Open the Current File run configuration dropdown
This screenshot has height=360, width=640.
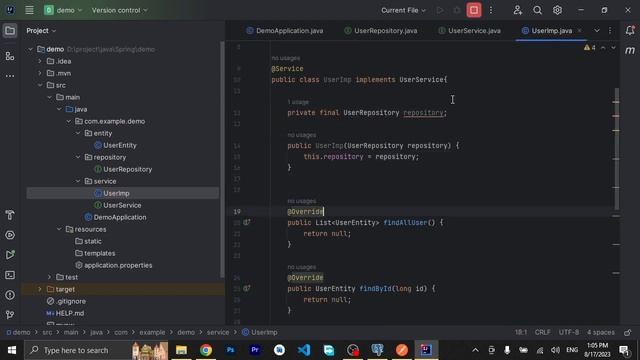403,10
